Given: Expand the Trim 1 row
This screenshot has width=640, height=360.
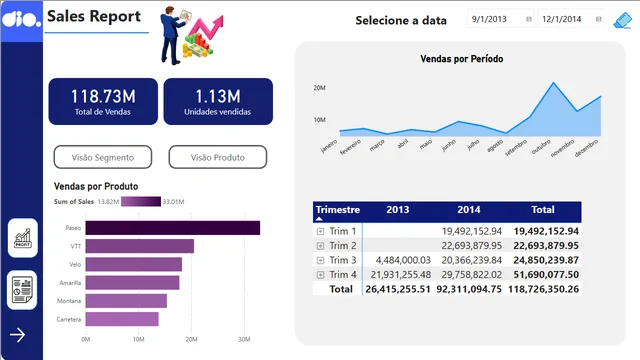Looking at the screenshot, I should click(320, 231).
